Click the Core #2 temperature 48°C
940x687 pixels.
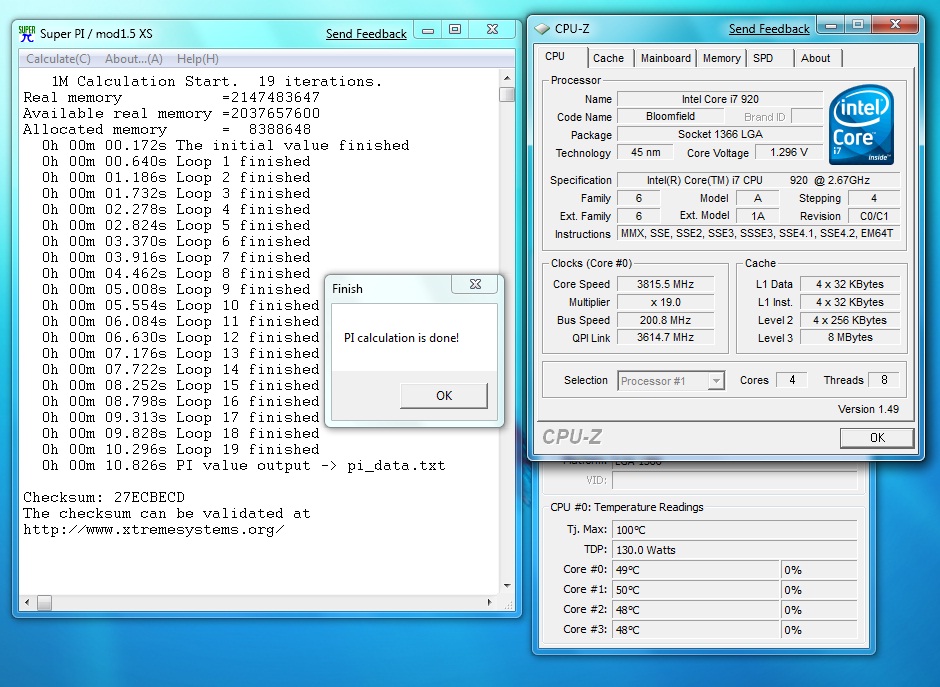[x=696, y=610]
